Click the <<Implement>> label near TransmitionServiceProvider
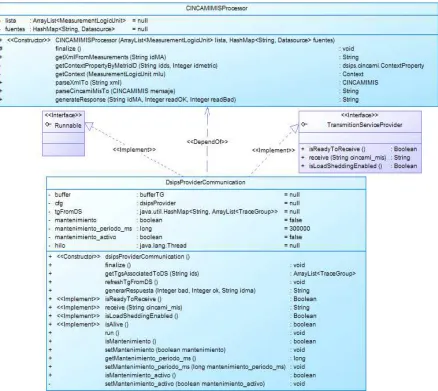 coord(273,150)
